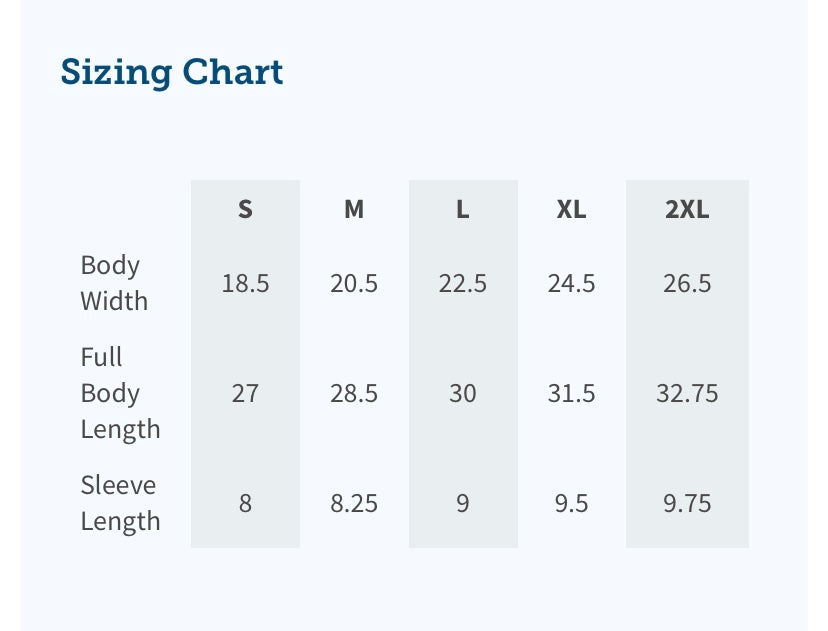Image resolution: width=828 pixels, height=631 pixels.
Task: Click the Sleeve Length row label
Action: [119, 503]
